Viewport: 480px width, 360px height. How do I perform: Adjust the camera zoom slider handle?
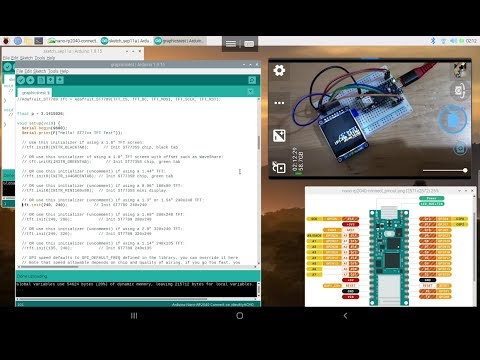pos(465,170)
